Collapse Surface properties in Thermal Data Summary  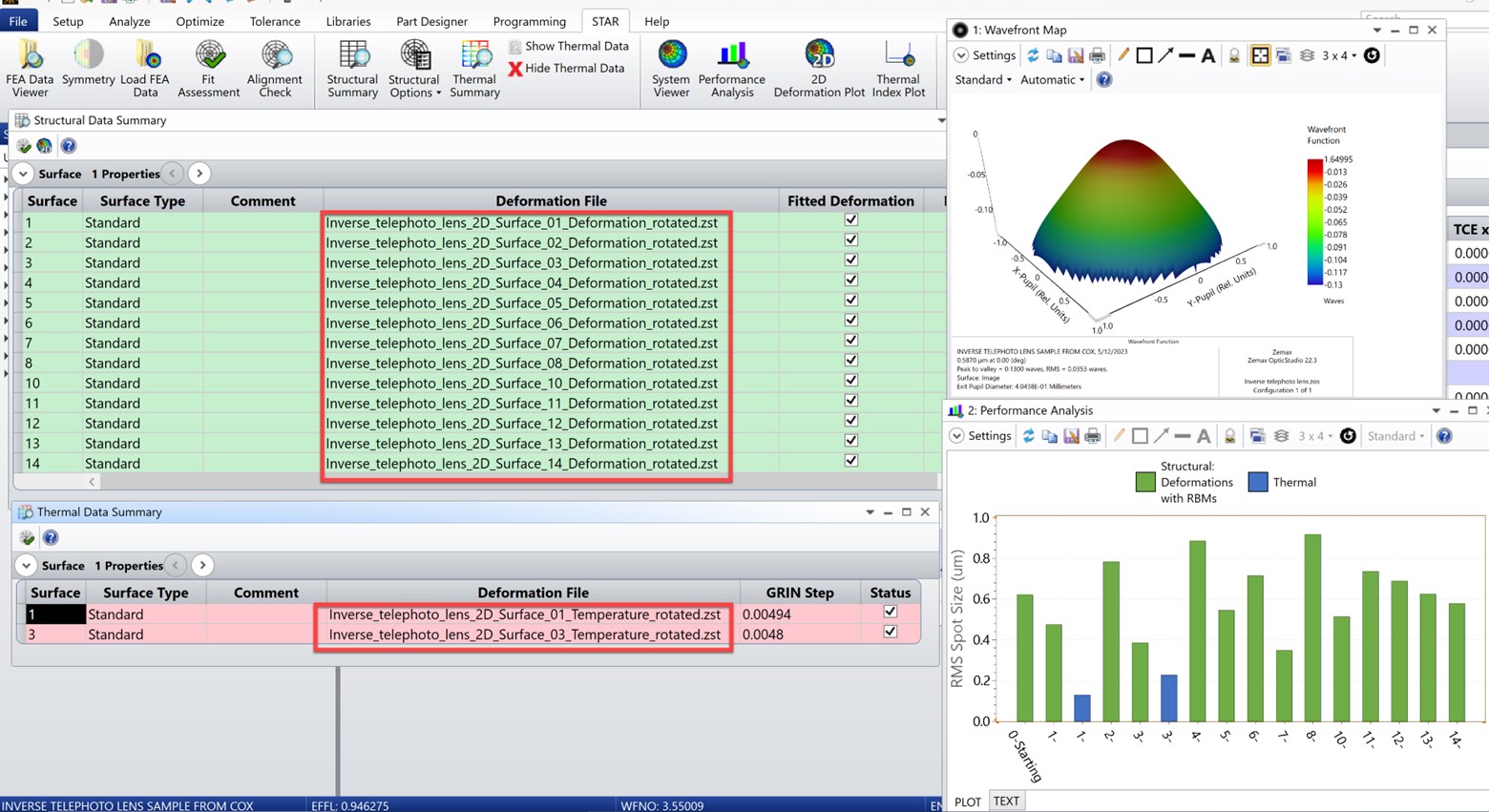[x=26, y=566]
